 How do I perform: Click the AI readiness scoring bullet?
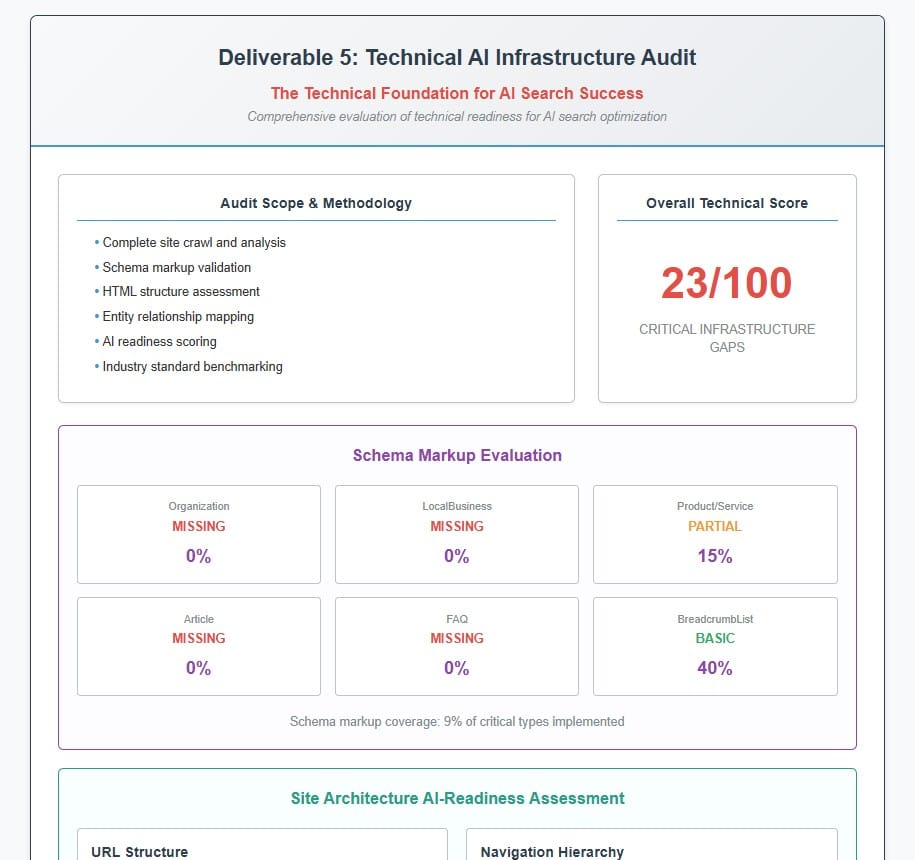159,341
